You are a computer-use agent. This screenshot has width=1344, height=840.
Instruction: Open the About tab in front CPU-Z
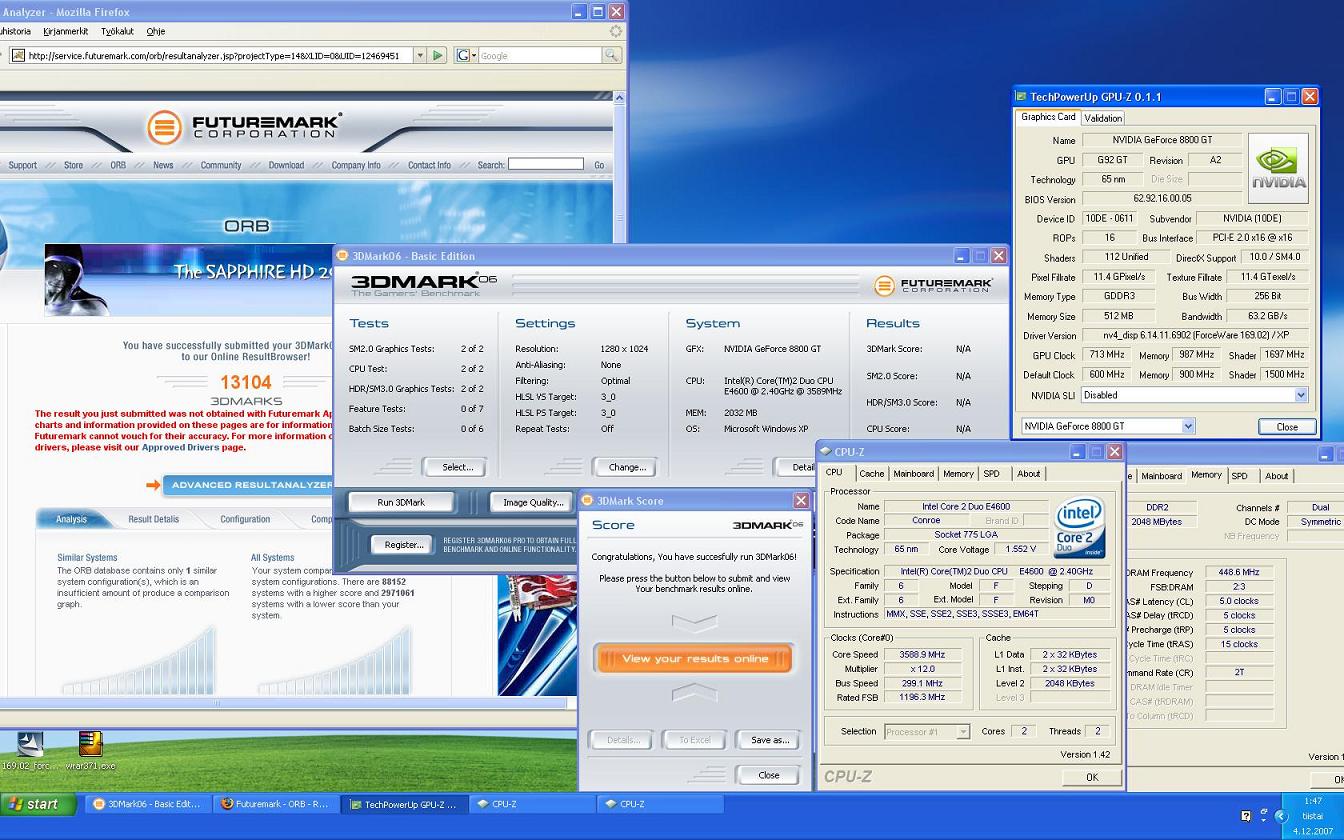(x=1028, y=474)
